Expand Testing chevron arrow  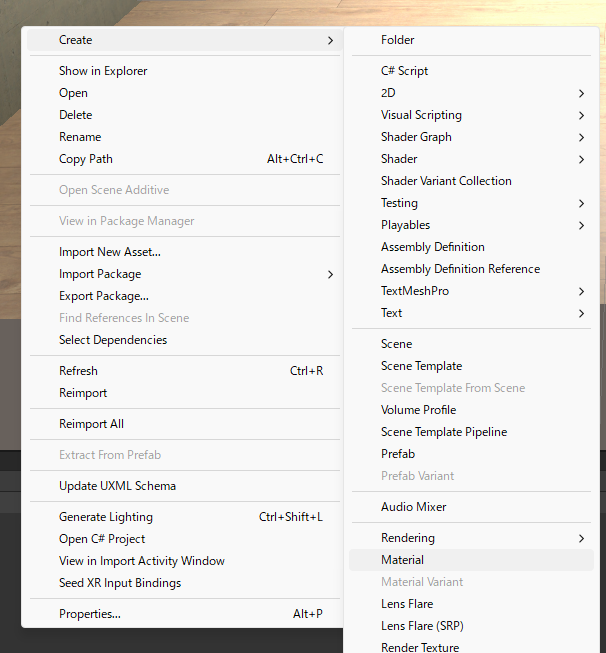581,204
